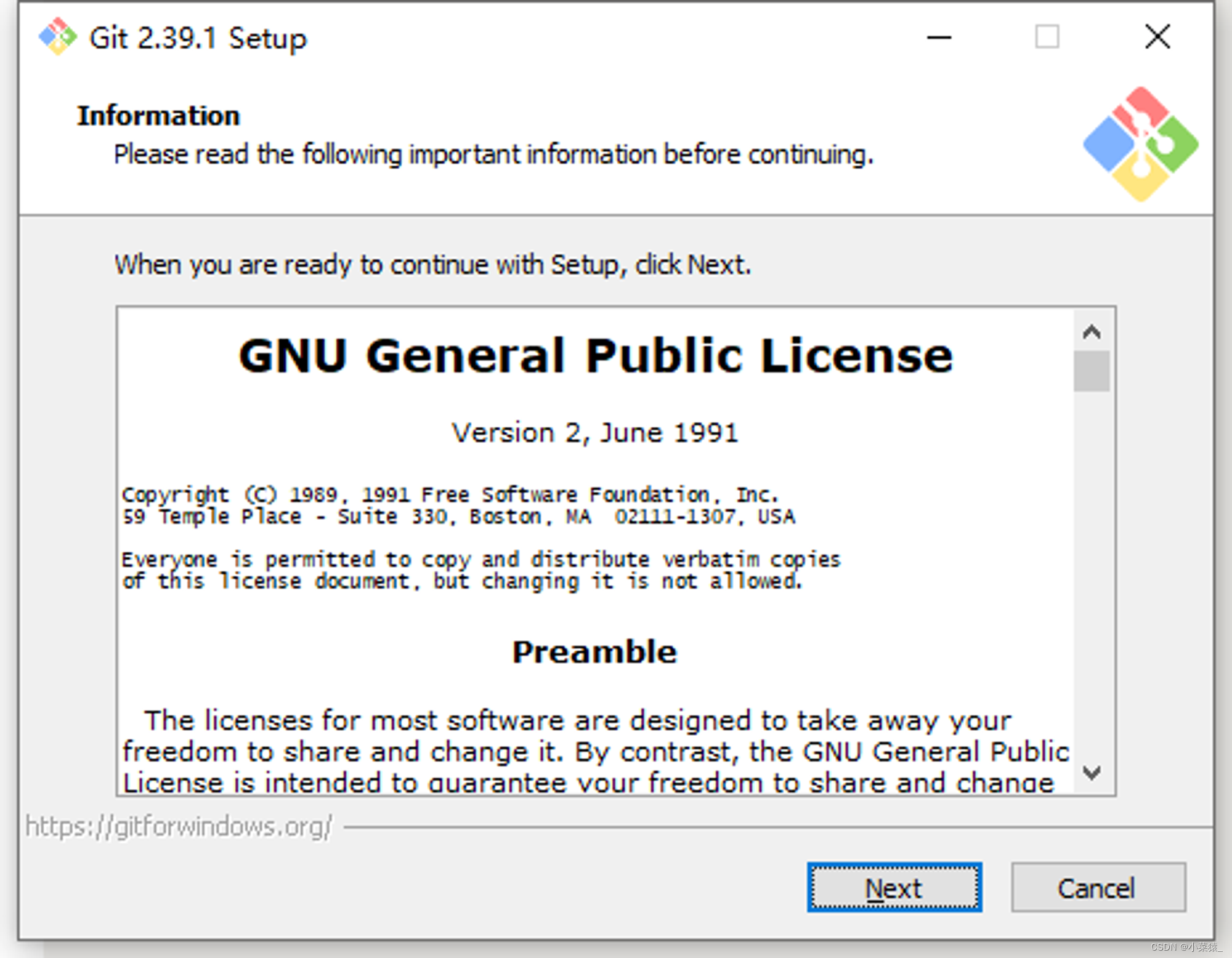This screenshot has width=1232, height=958.
Task: Click the 59 Temple Place address line
Action: 458,516
